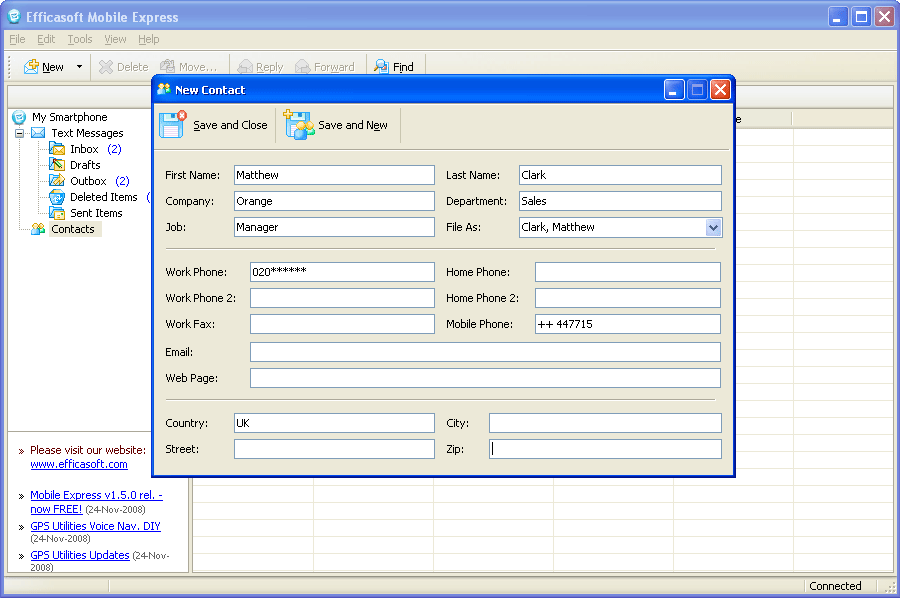Open the File As dropdown arrow
900x598 pixels.
coord(713,227)
